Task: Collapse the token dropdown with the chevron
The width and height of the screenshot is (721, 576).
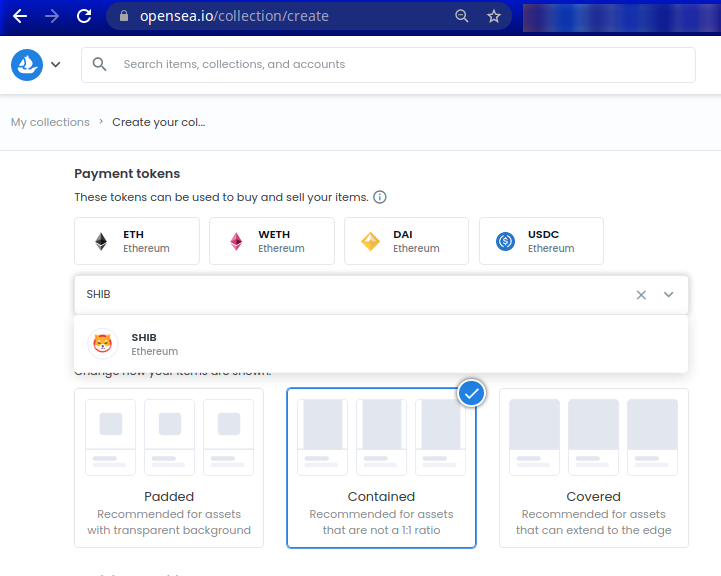Action: coord(669,295)
